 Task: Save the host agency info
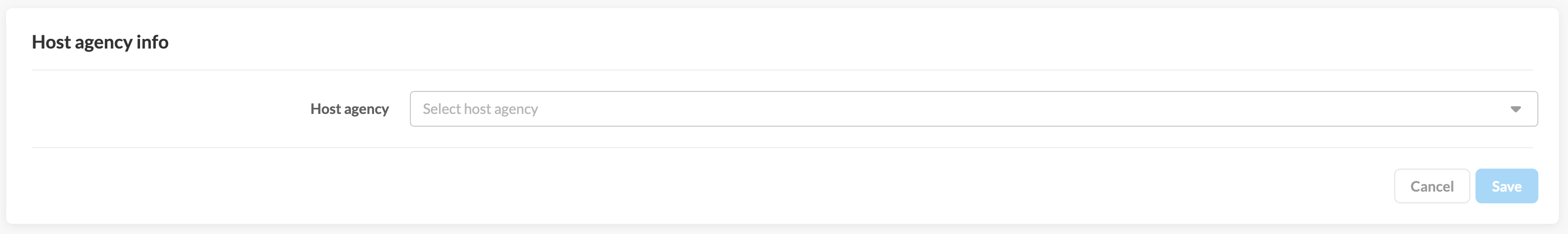[x=1506, y=186]
